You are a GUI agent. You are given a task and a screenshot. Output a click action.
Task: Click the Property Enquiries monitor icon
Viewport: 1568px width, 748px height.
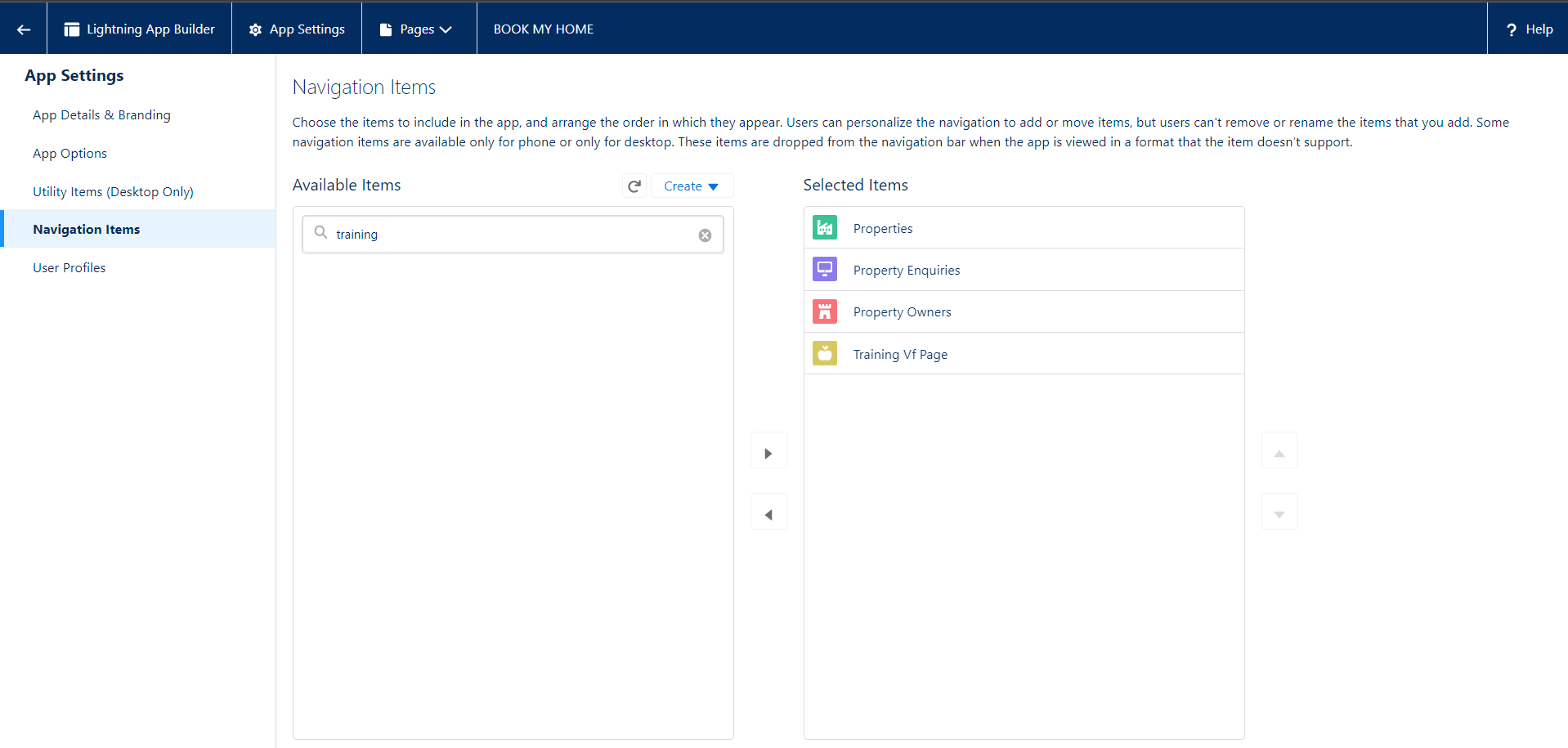824,270
